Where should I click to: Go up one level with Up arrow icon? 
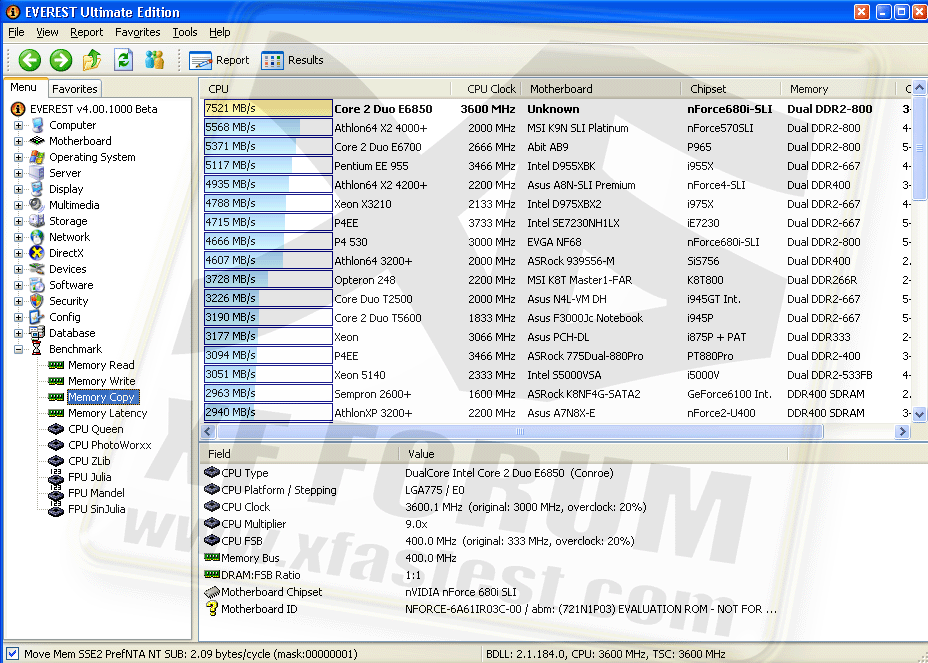92,60
